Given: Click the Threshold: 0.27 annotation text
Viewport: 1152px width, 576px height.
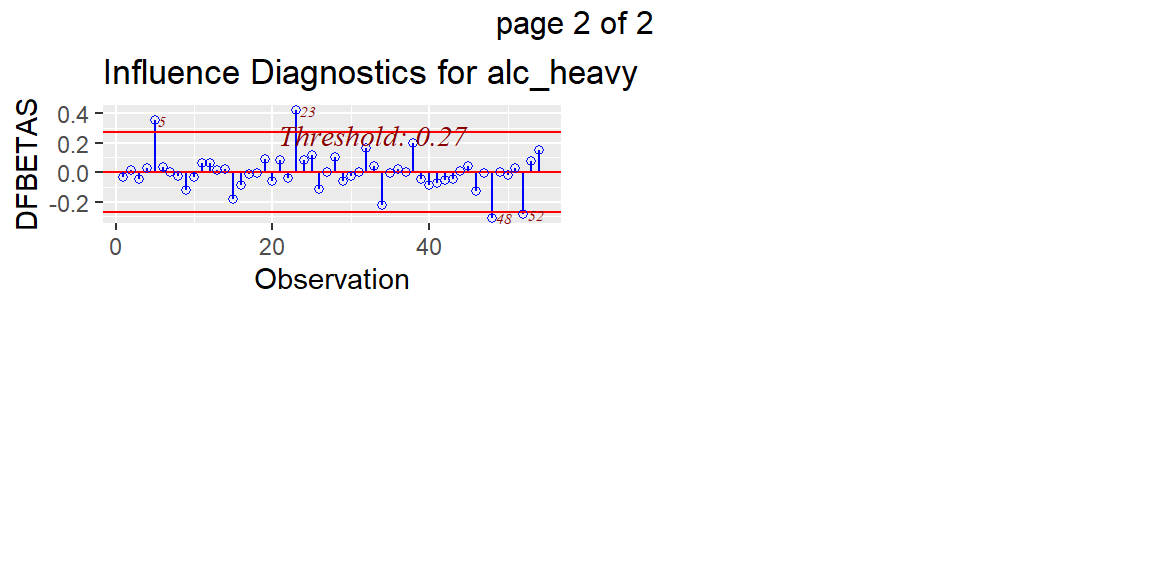Looking at the screenshot, I should coord(373,137).
